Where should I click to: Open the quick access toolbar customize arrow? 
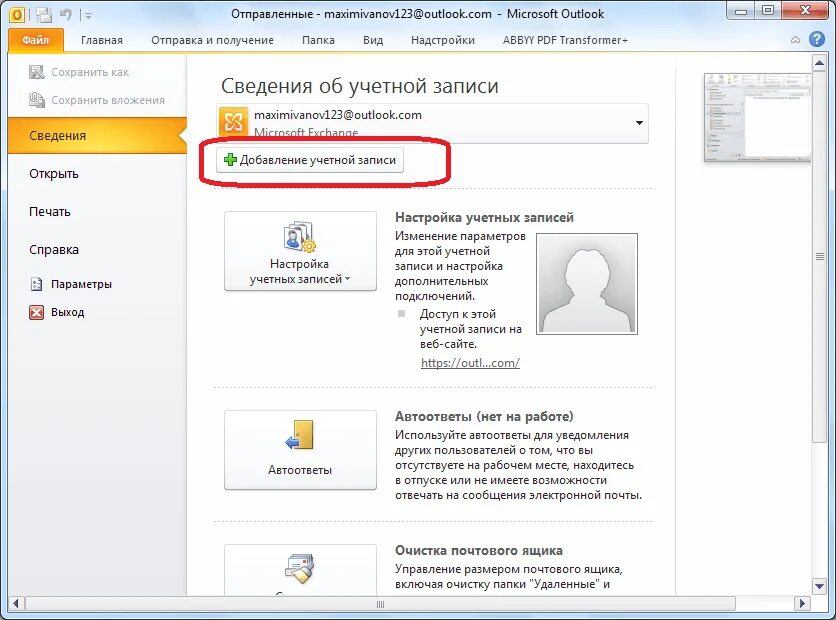(89, 16)
